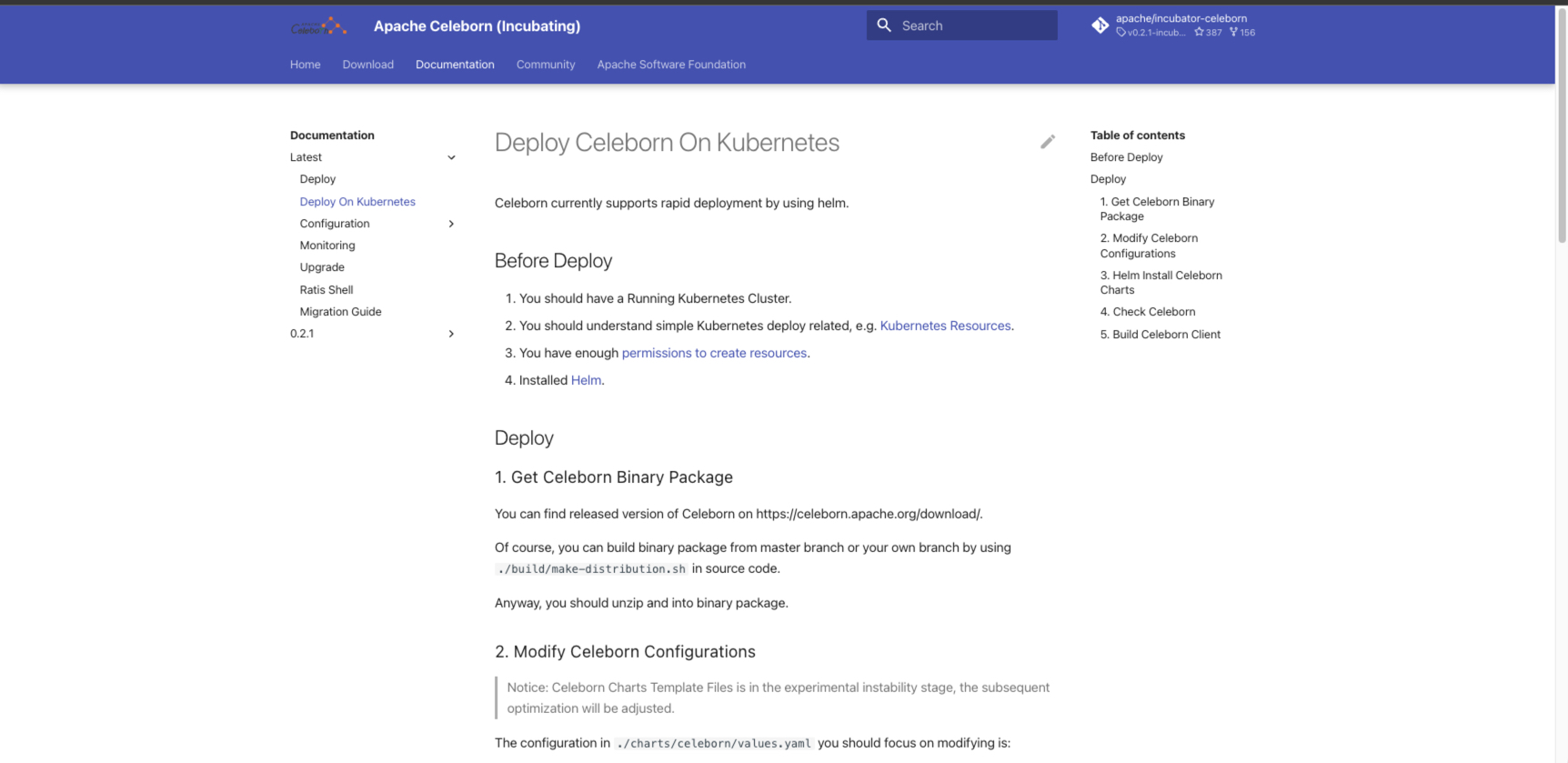Open the apache/incubator-celeborn repository link
This screenshot has height=763, width=1568.
tap(1181, 18)
